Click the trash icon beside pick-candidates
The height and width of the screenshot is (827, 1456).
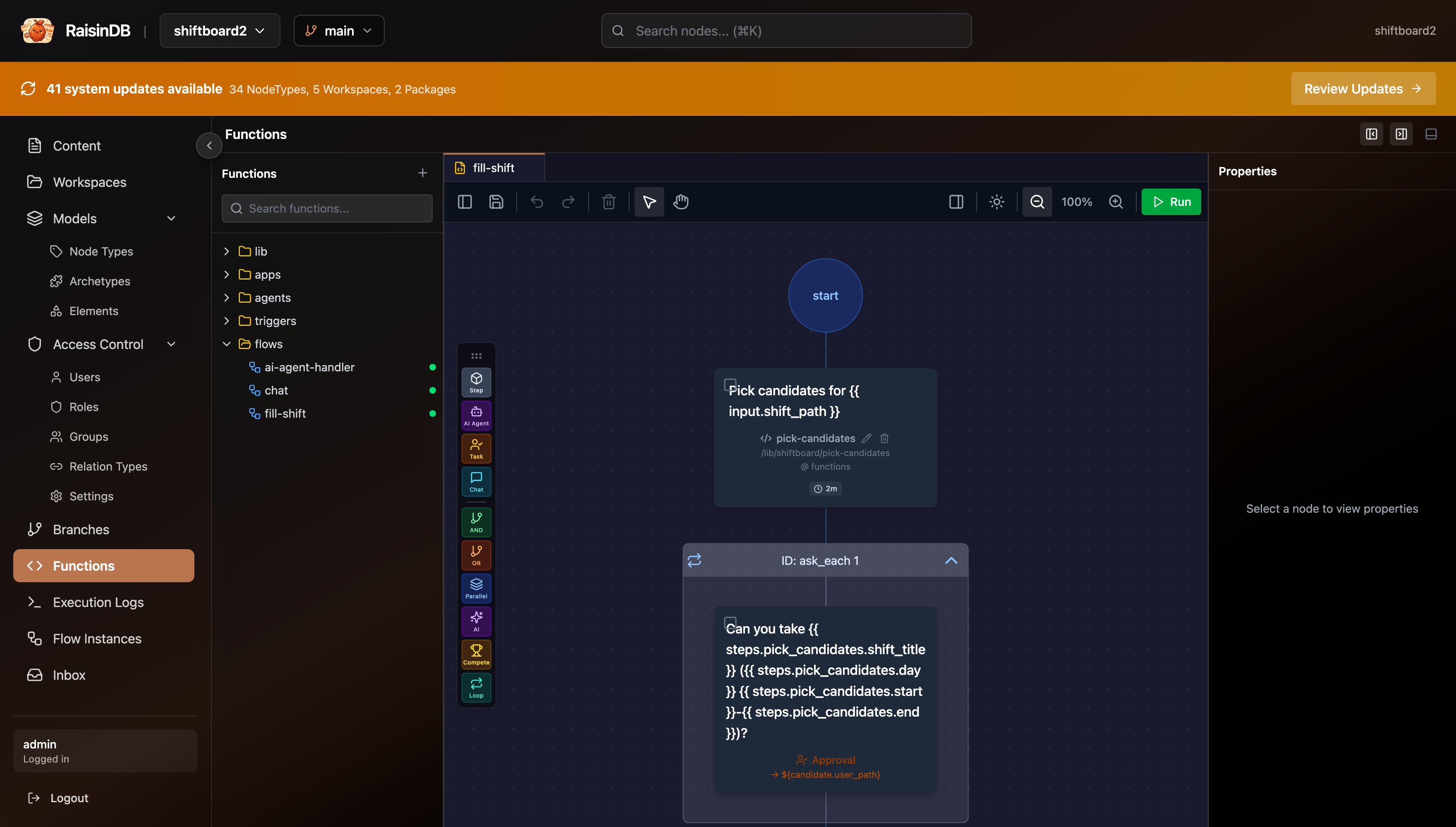[x=884, y=438]
